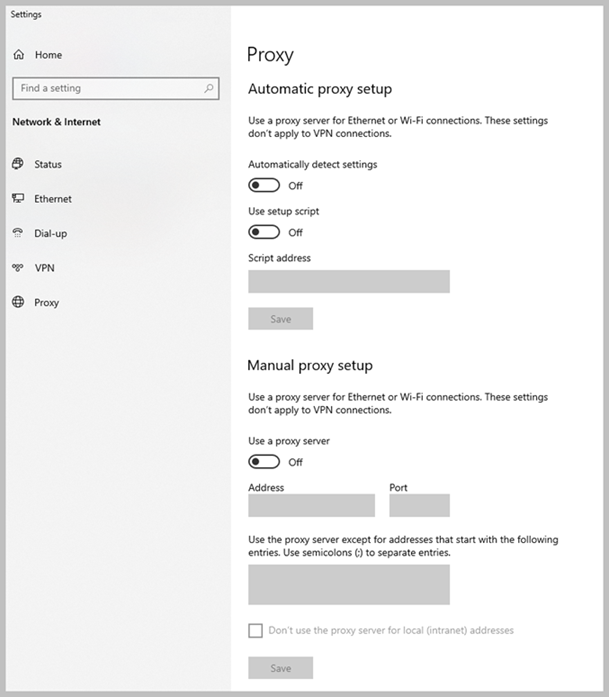Enable the Use setup script toggle
The image size is (609, 697).
(264, 232)
